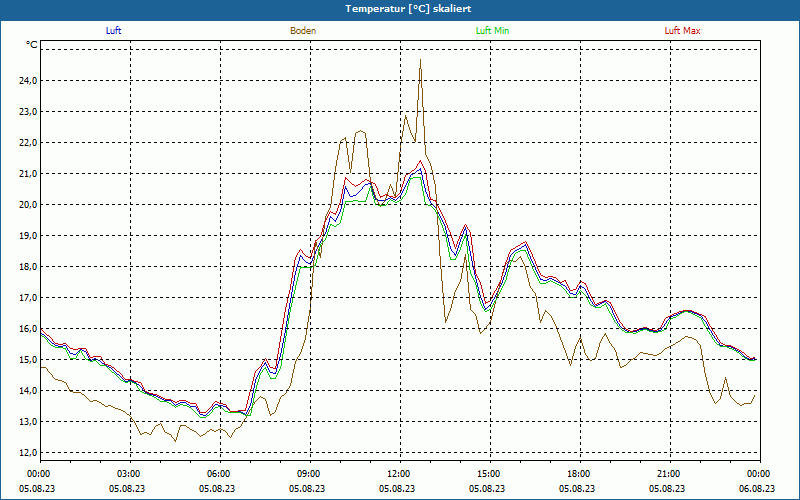Click the 18,0 y-axis value
The width and height of the screenshot is (800, 500).
(x=29, y=267)
